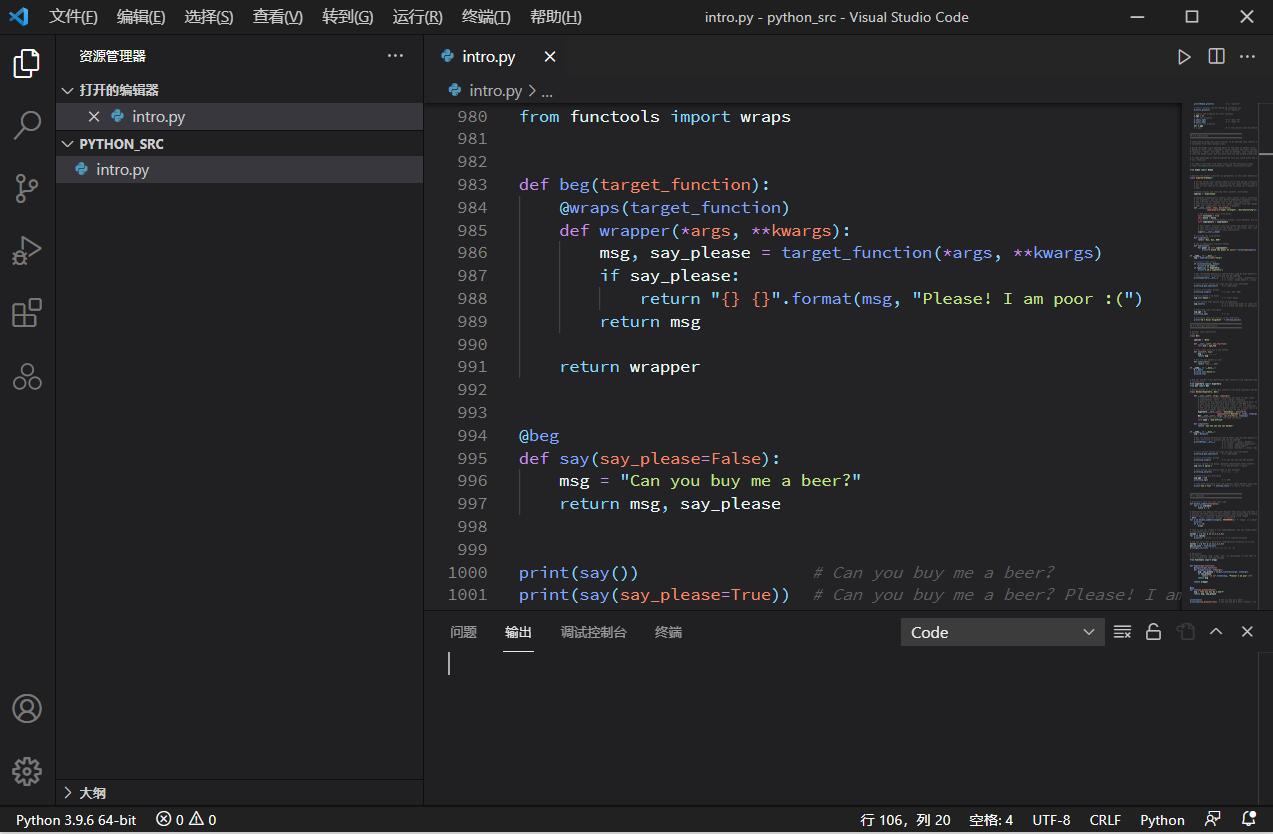1273x834 pixels.
Task: Toggle the notifications bell in status bar
Action: [1248, 819]
